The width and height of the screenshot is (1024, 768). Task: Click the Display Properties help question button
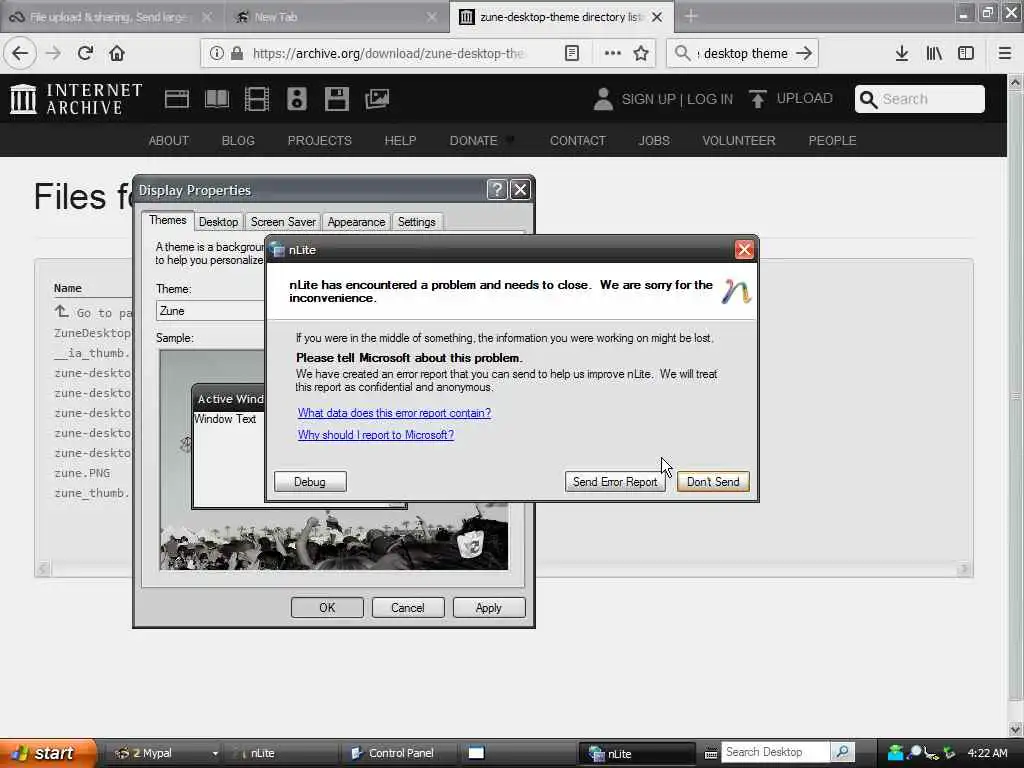[497, 189]
